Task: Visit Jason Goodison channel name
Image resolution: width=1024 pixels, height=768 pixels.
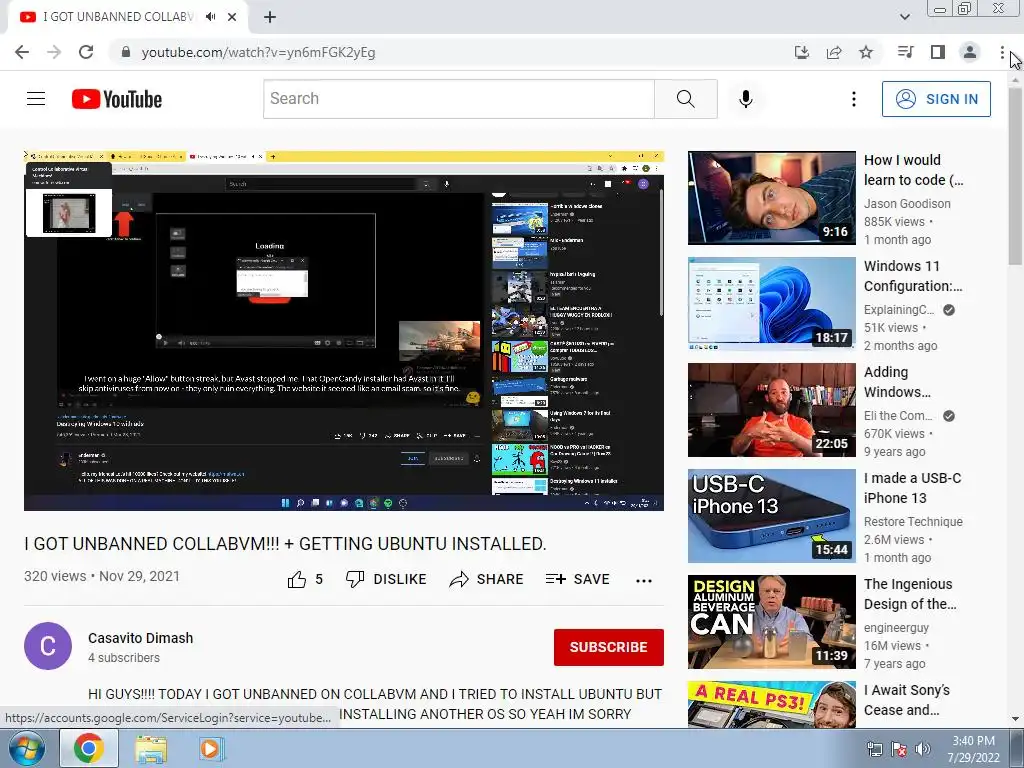Action: (x=907, y=204)
